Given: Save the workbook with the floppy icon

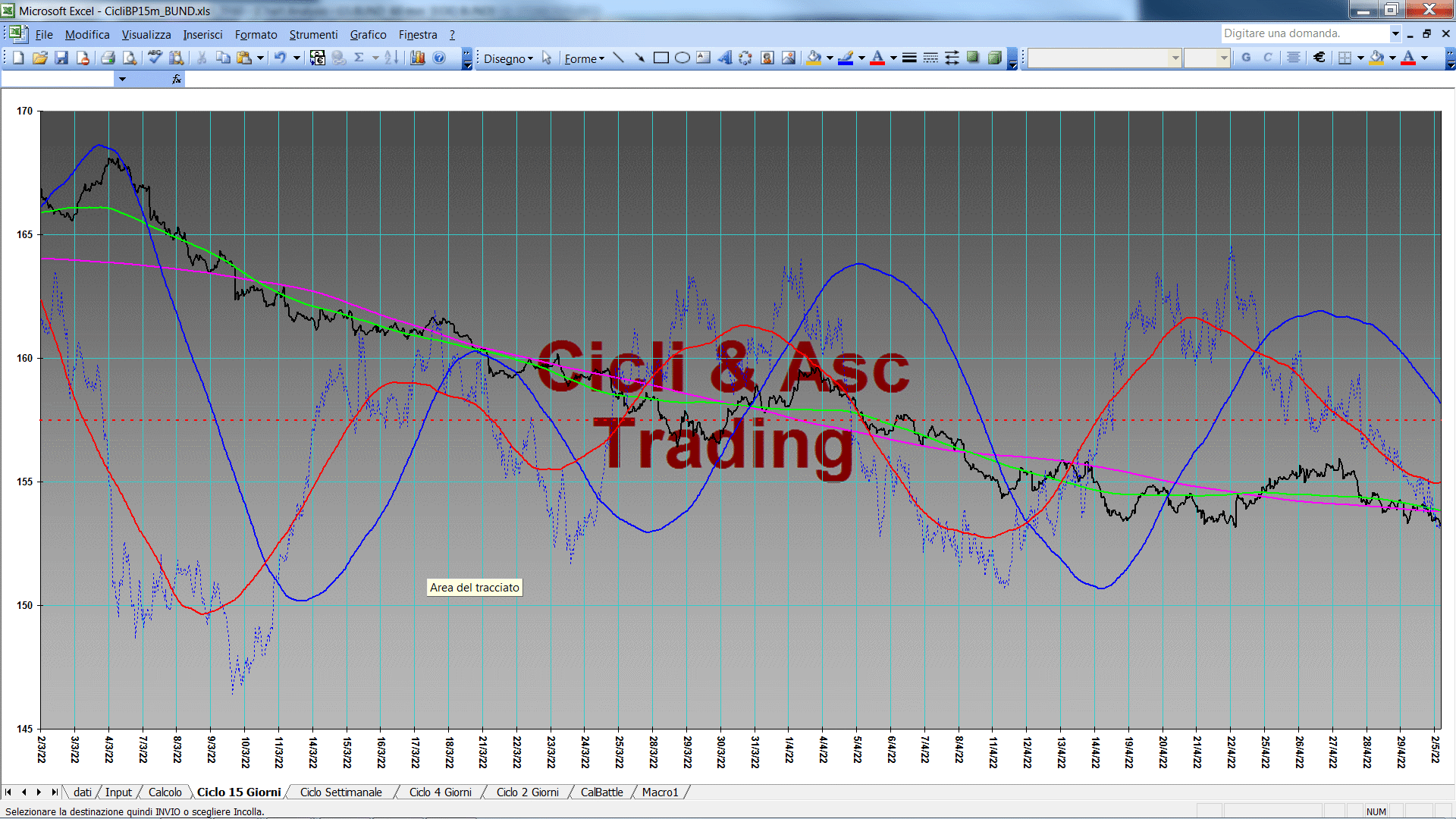Looking at the screenshot, I should [61, 58].
